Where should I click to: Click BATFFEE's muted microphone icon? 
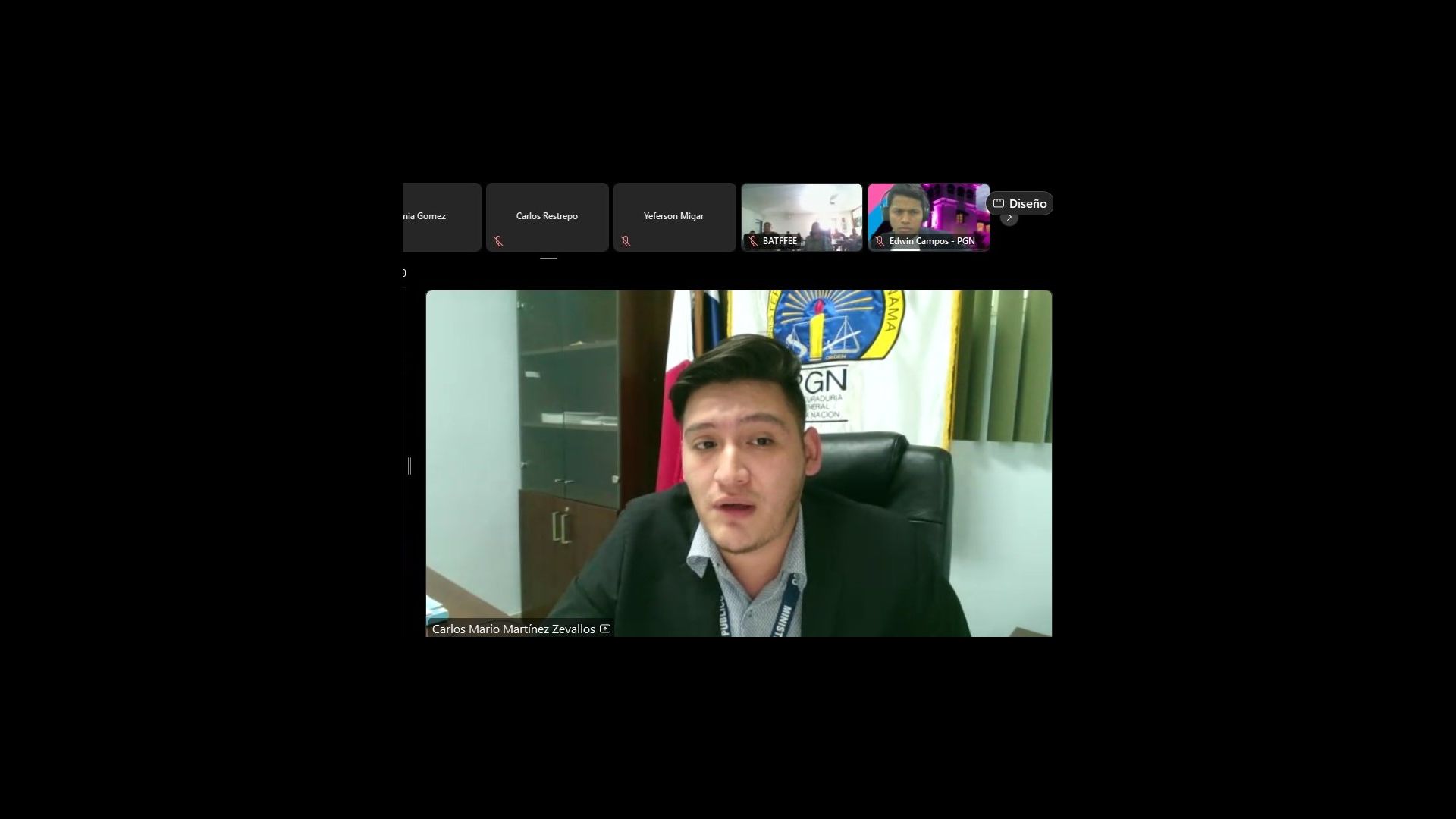[753, 241]
